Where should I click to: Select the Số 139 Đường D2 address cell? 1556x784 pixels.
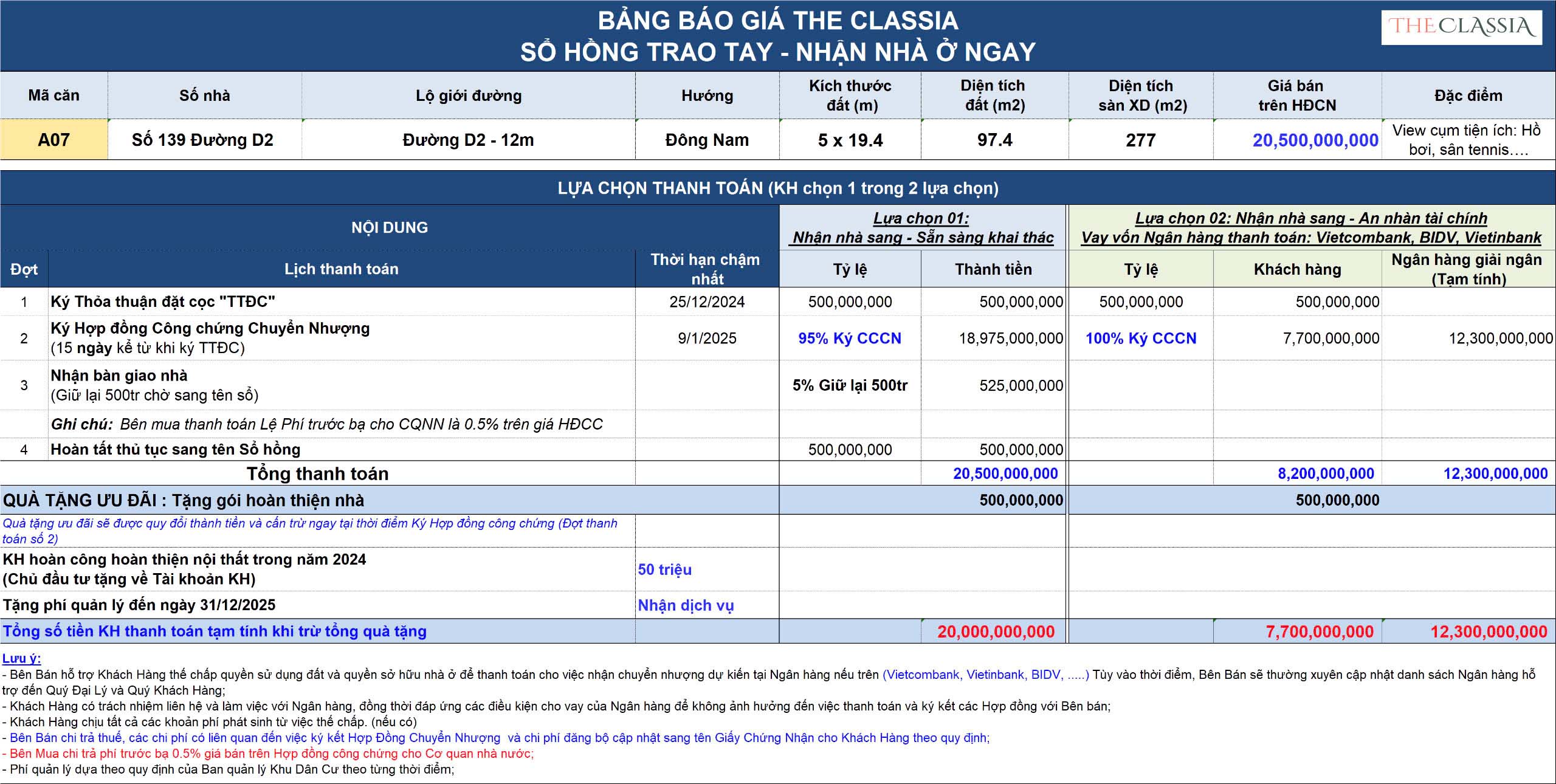203,140
